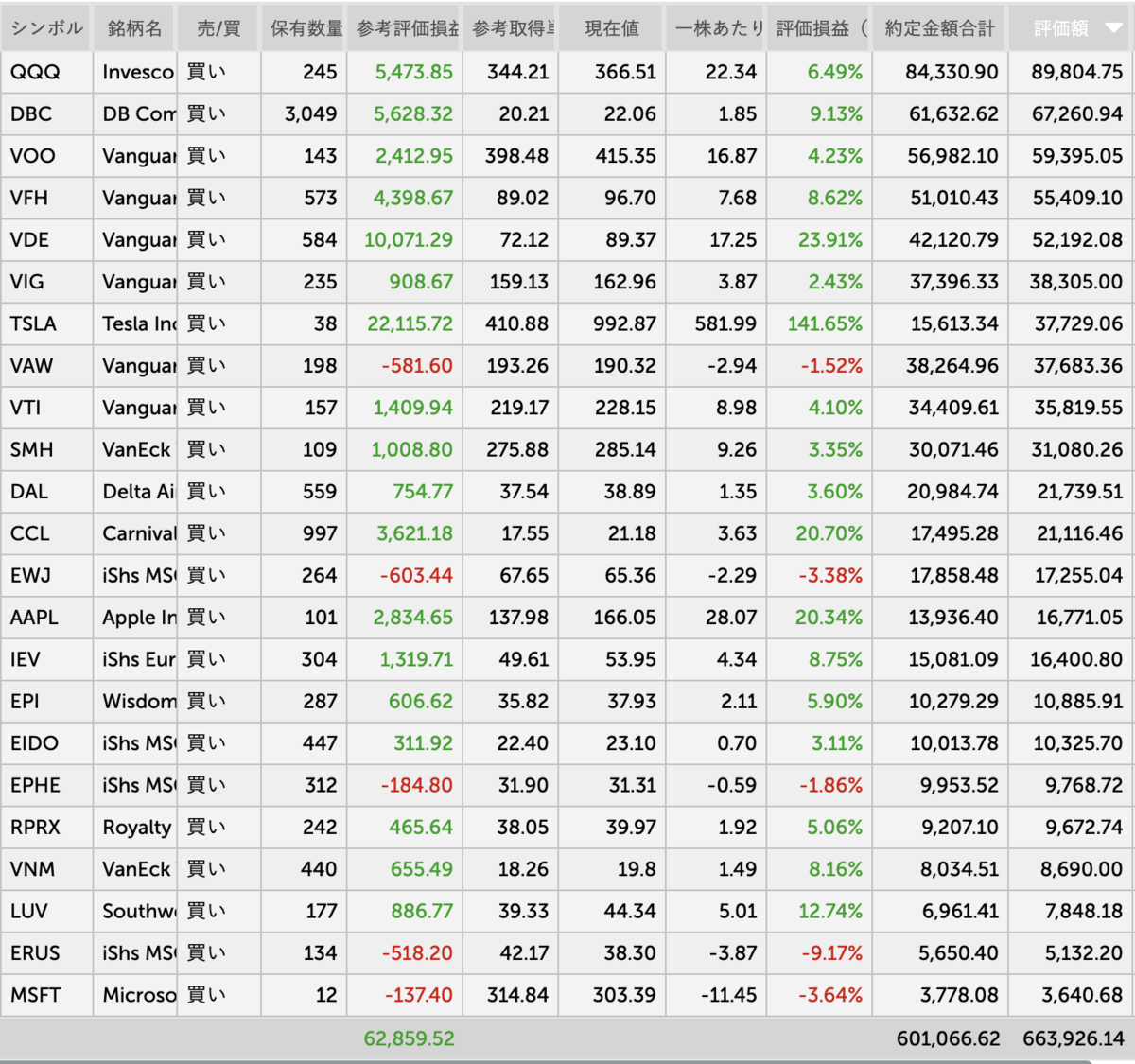Select the DBC symbol cell
The width and height of the screenshot is (1135, 1064).
click(x=46, y=113)
